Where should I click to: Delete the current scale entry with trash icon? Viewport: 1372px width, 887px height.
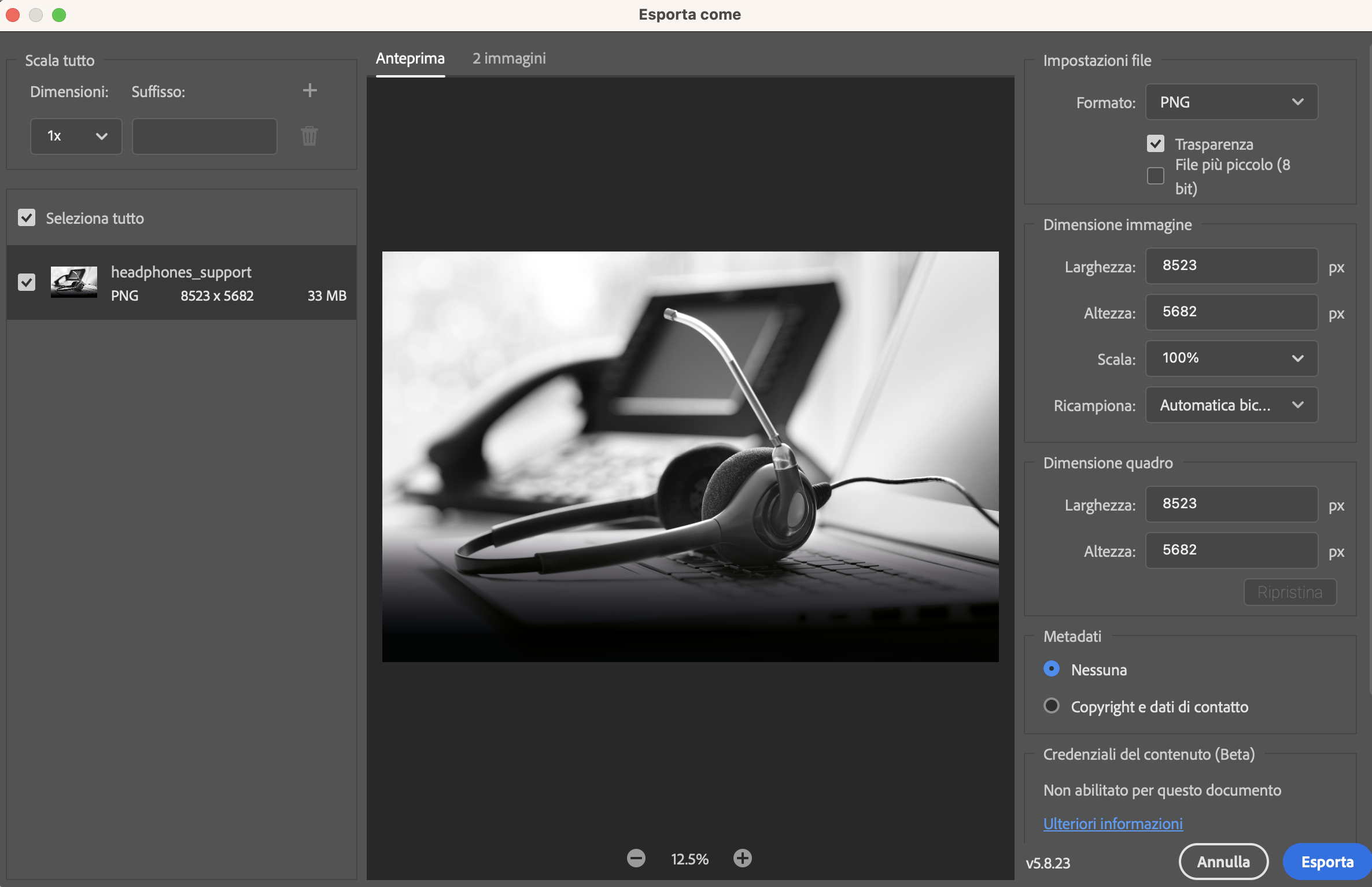pyautogui.click(x=309, y=136)
